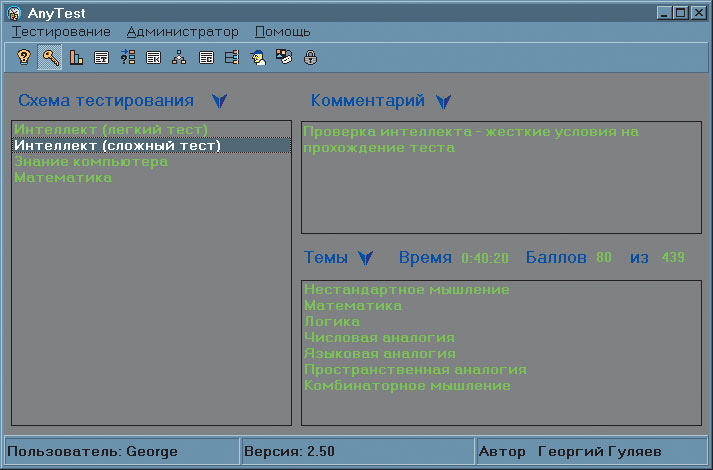Click the padlock toolbar icon
This screenshot has height=470, width=713.
click(x=310, y=58)
